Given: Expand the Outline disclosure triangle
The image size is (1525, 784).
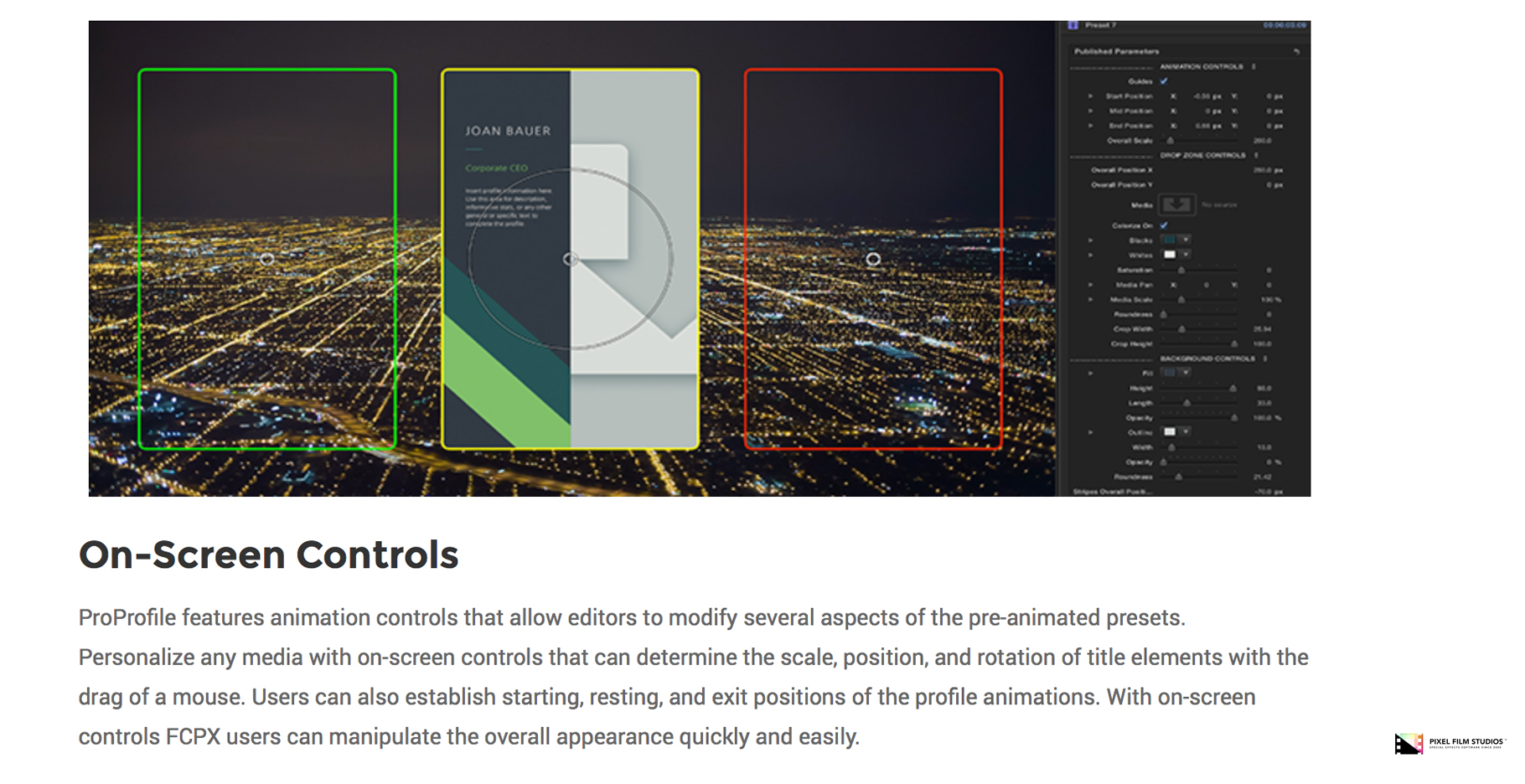Looking at the screenshot, I should tap(1090, 432).
